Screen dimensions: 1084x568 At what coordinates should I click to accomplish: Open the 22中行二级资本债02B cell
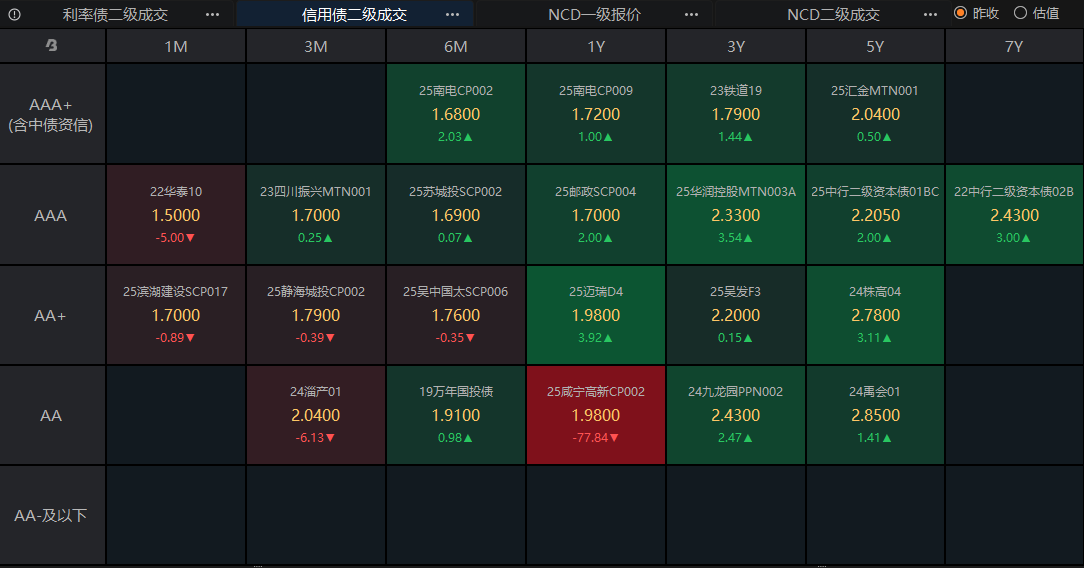click(x=1014, y=214)
